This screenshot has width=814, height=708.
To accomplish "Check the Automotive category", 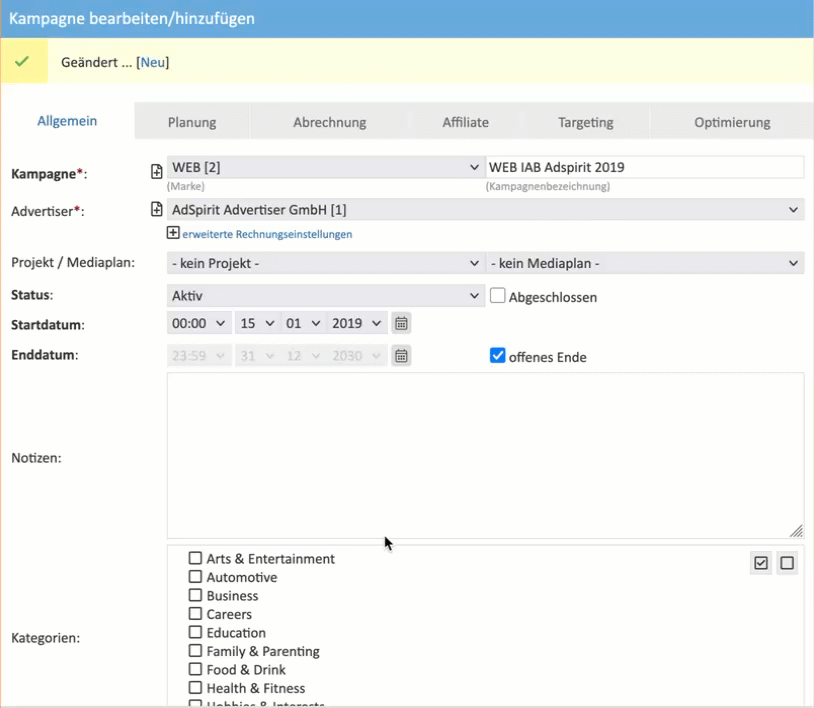I will pyautogui.click(x=195, y=577).
